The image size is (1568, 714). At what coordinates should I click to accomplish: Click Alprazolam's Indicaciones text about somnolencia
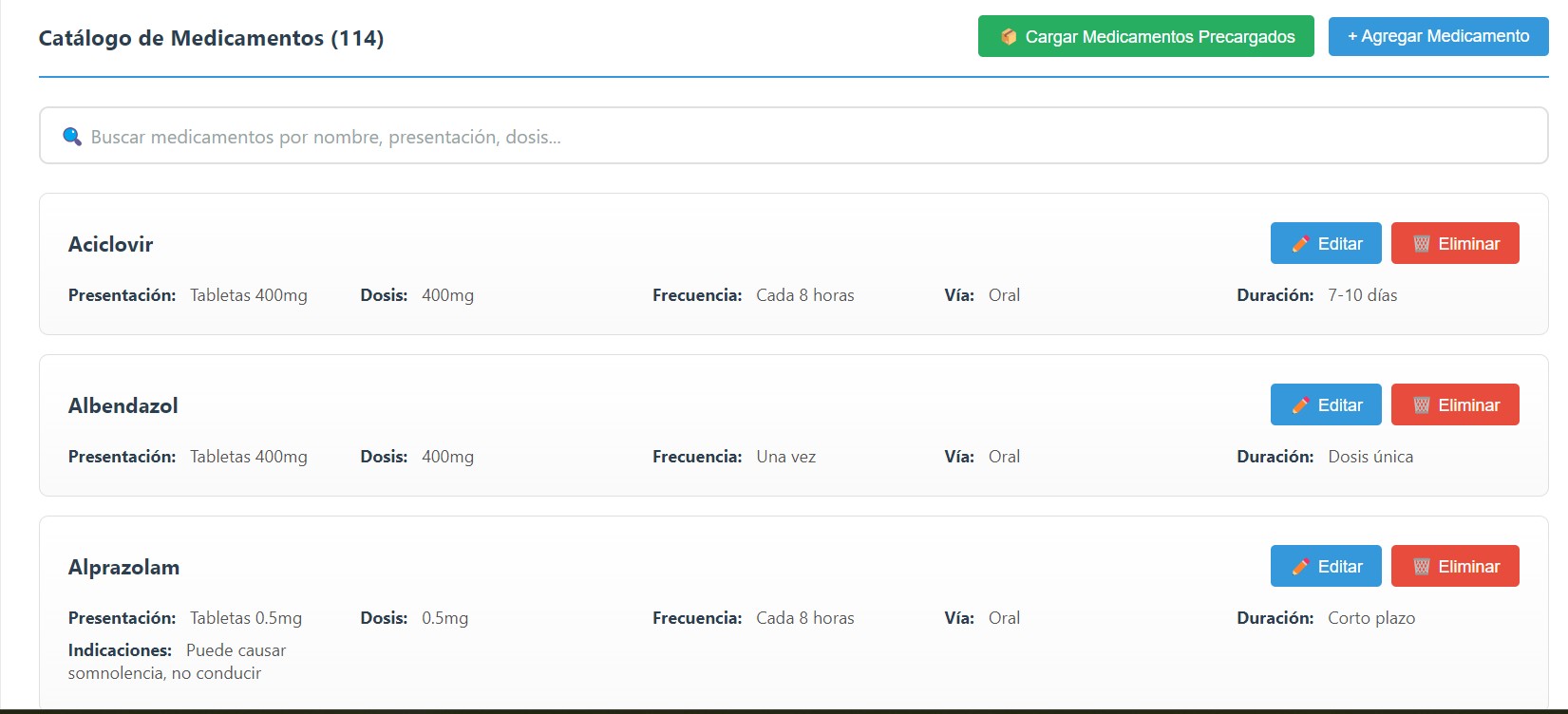(177, 662)
